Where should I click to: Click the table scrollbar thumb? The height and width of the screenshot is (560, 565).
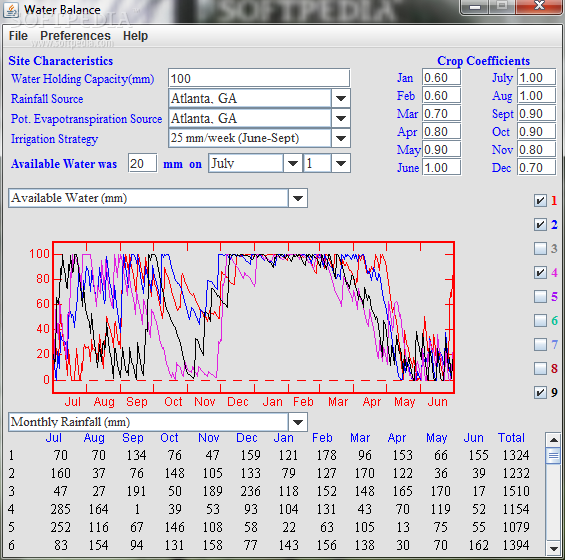[553, 456]
